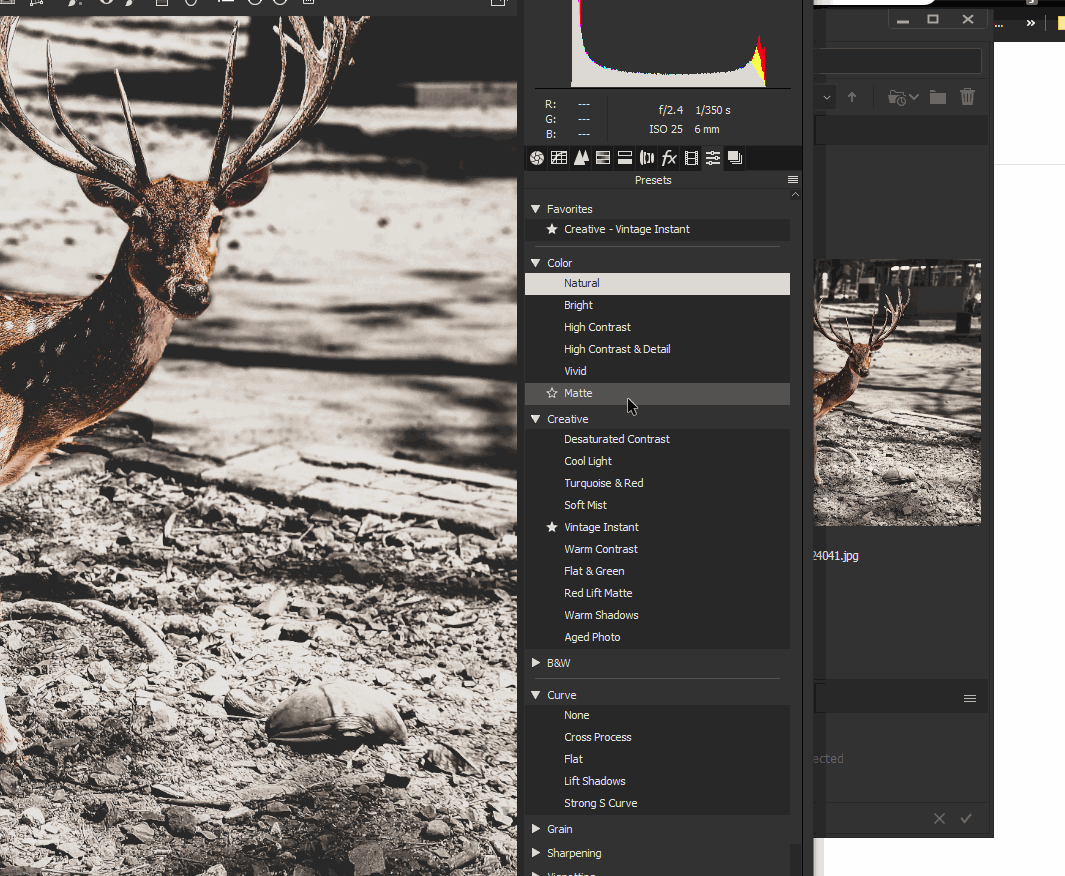The width and height of the screenshot is (1065, 876).
Task: Collapse the Color preset group
Action: tap(535, 263)
